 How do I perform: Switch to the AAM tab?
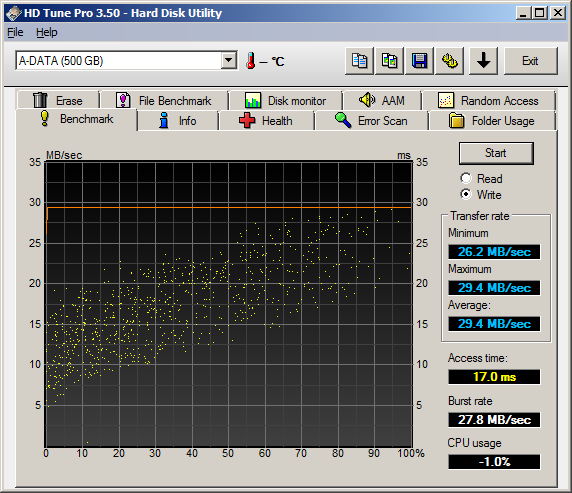pos(382,100)
